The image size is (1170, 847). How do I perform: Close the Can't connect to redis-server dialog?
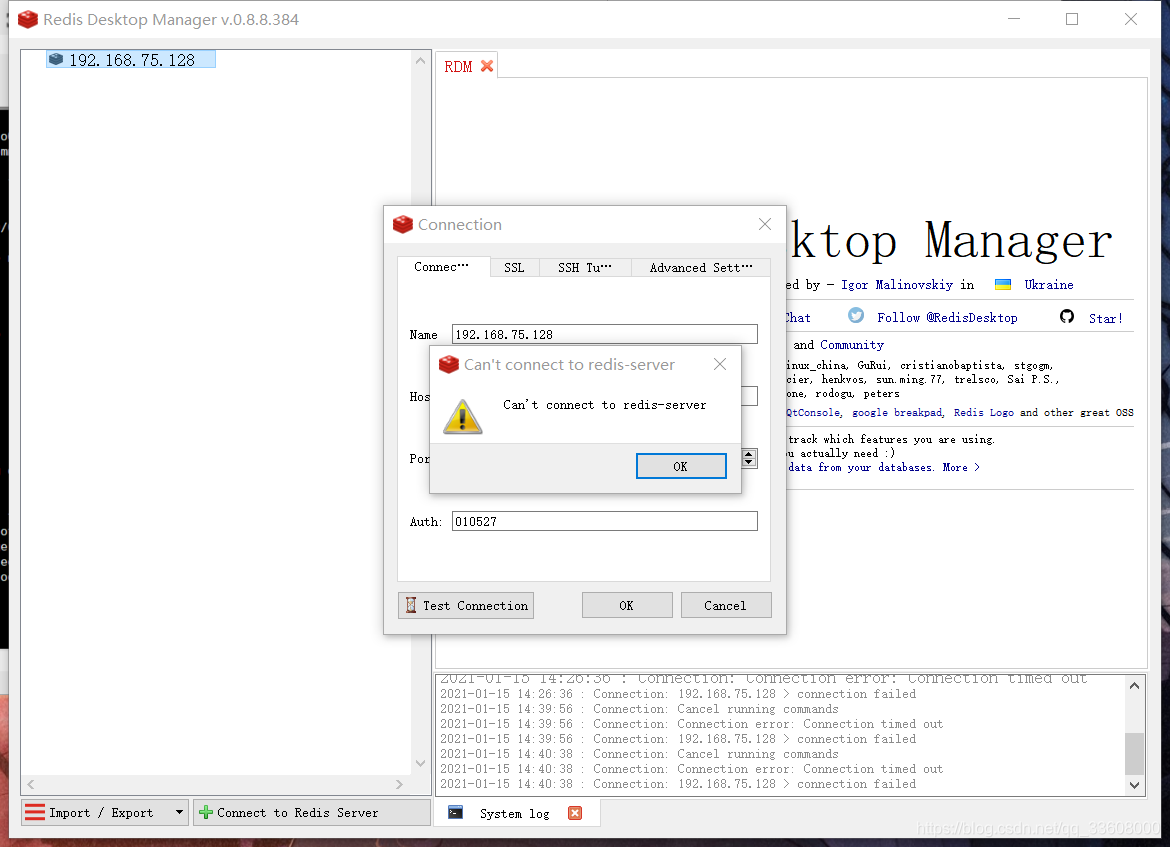coord(719,364)
